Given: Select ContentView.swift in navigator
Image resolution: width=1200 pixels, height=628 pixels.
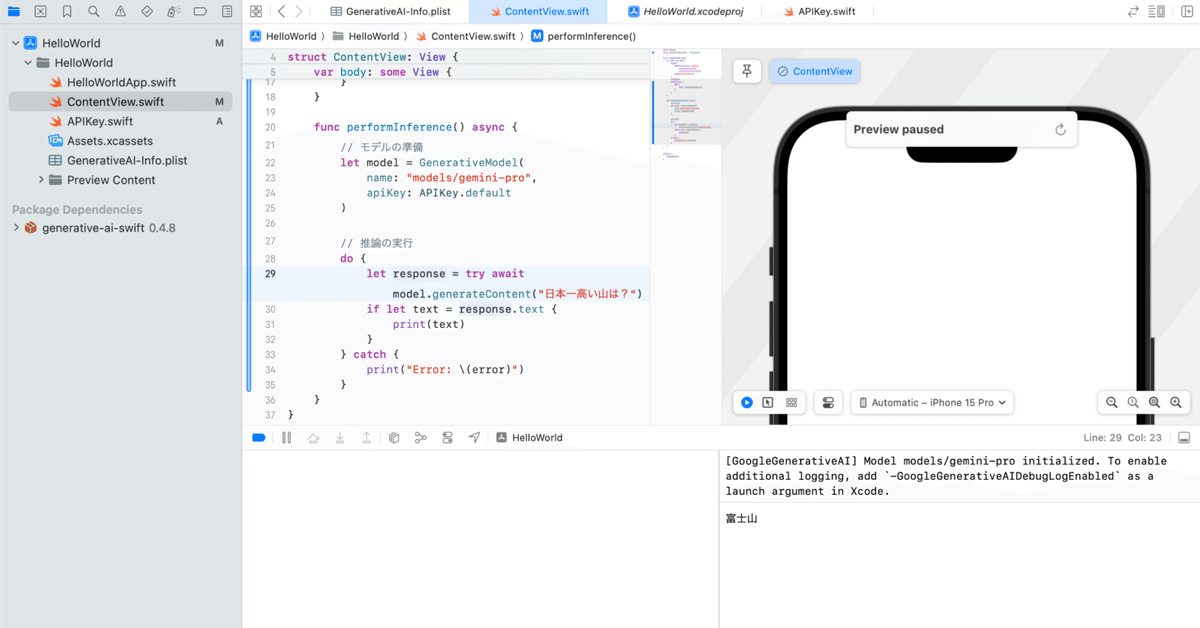Looking at the screenshot, I should pos(120,102).
